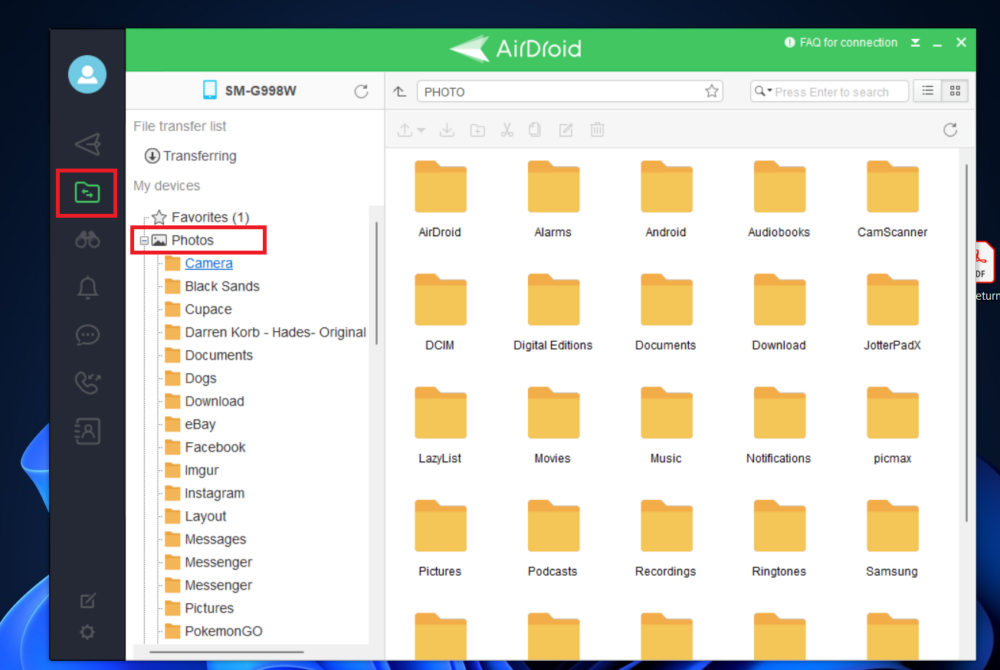Open AirDroid settings via gear icon

coord(87,632)
